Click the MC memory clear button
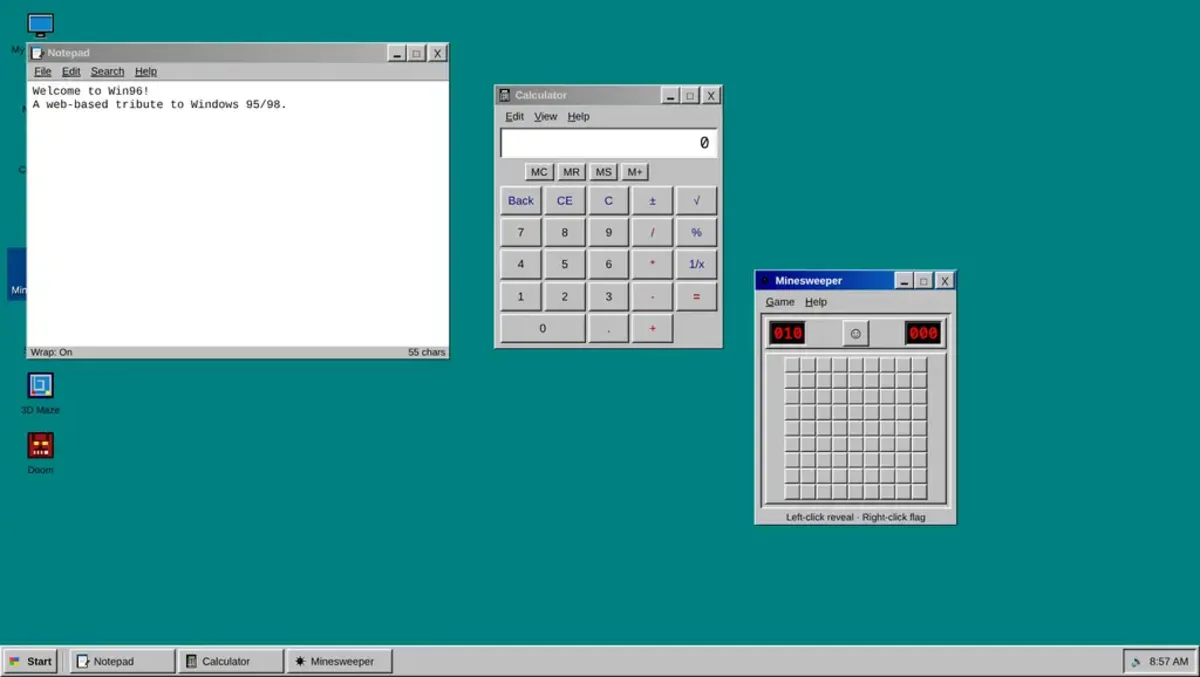 (x=539, y=172)
